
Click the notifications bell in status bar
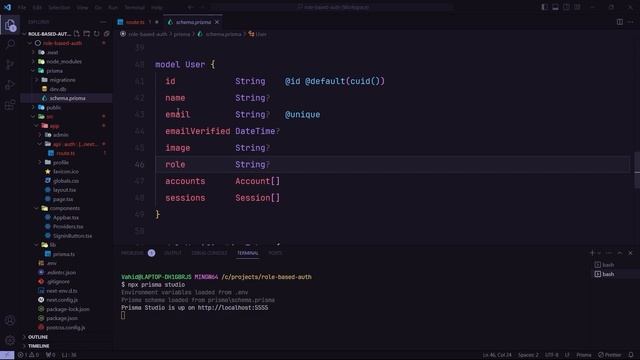point(631,355)
